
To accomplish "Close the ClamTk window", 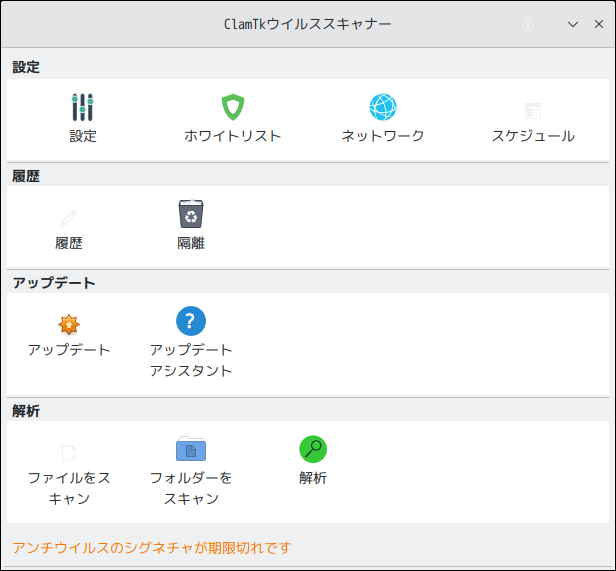I will pyautogui.click(x=599, y=24).
